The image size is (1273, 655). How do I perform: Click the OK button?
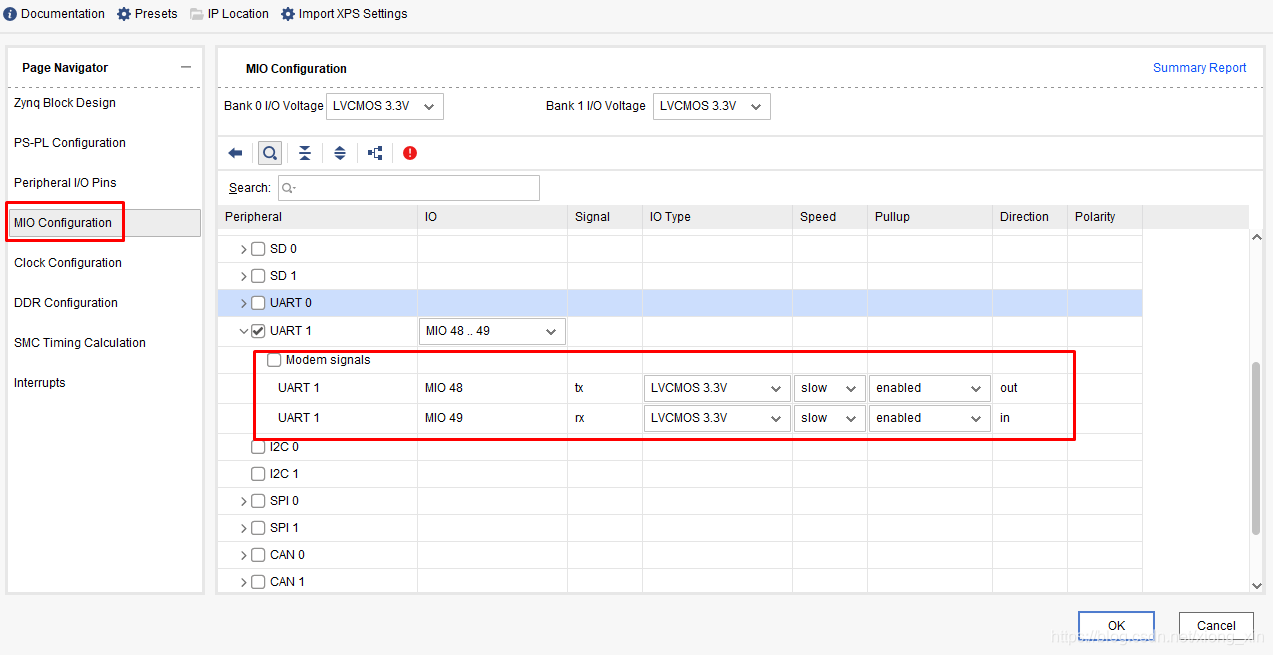[x=1116, y=626]
